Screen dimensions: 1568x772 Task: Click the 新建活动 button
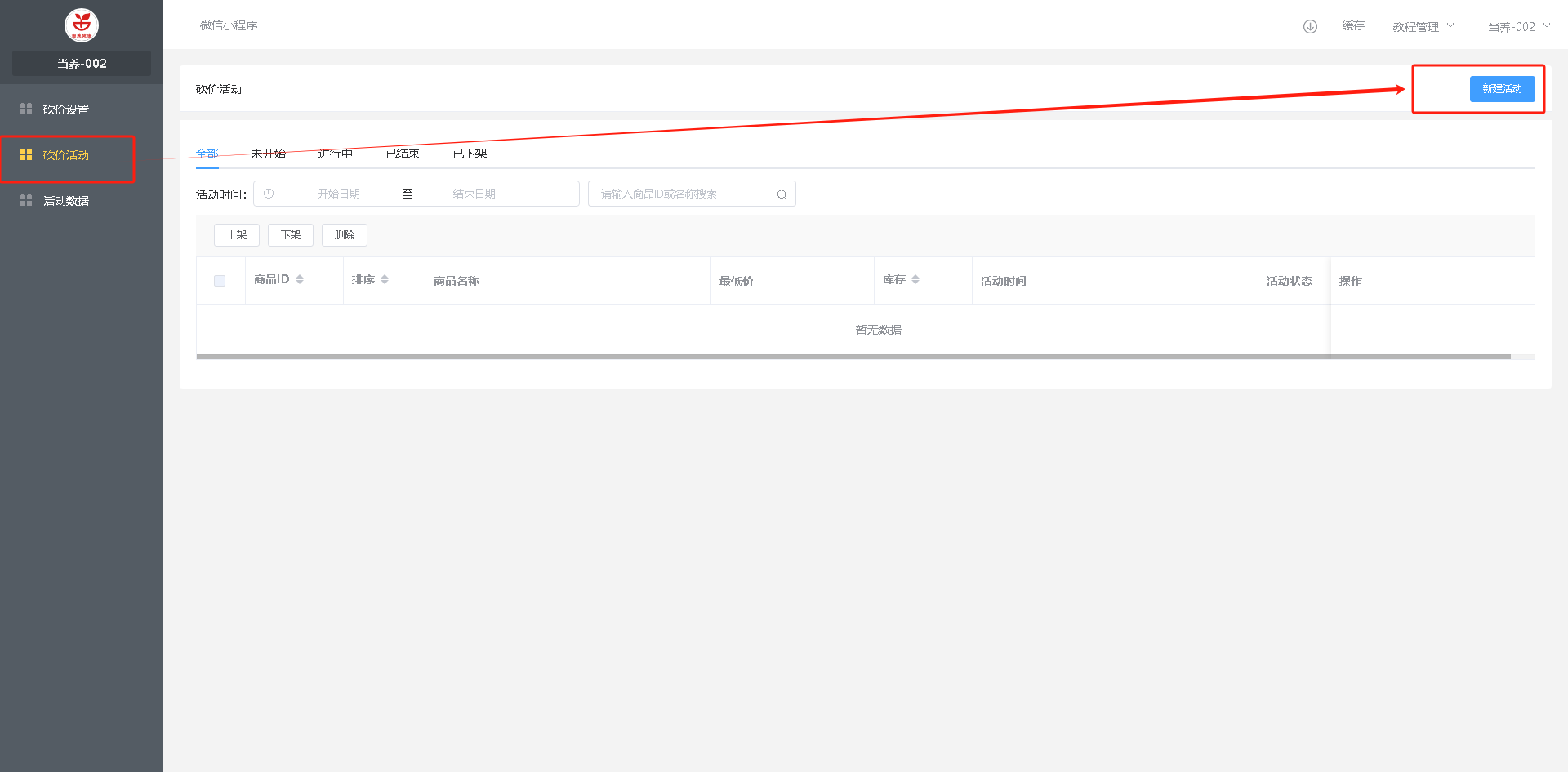[x=1502, y=89]
